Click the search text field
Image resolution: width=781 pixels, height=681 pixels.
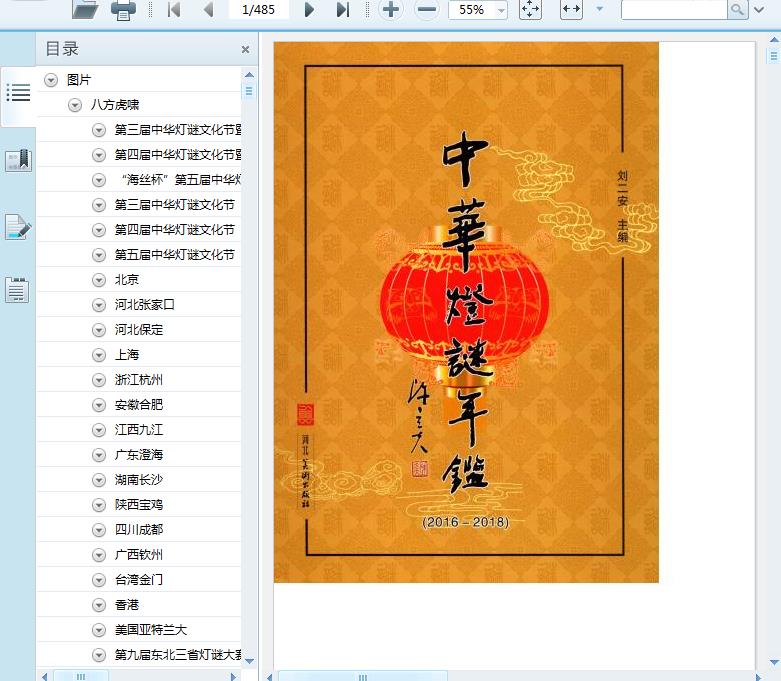coord(674,9)
